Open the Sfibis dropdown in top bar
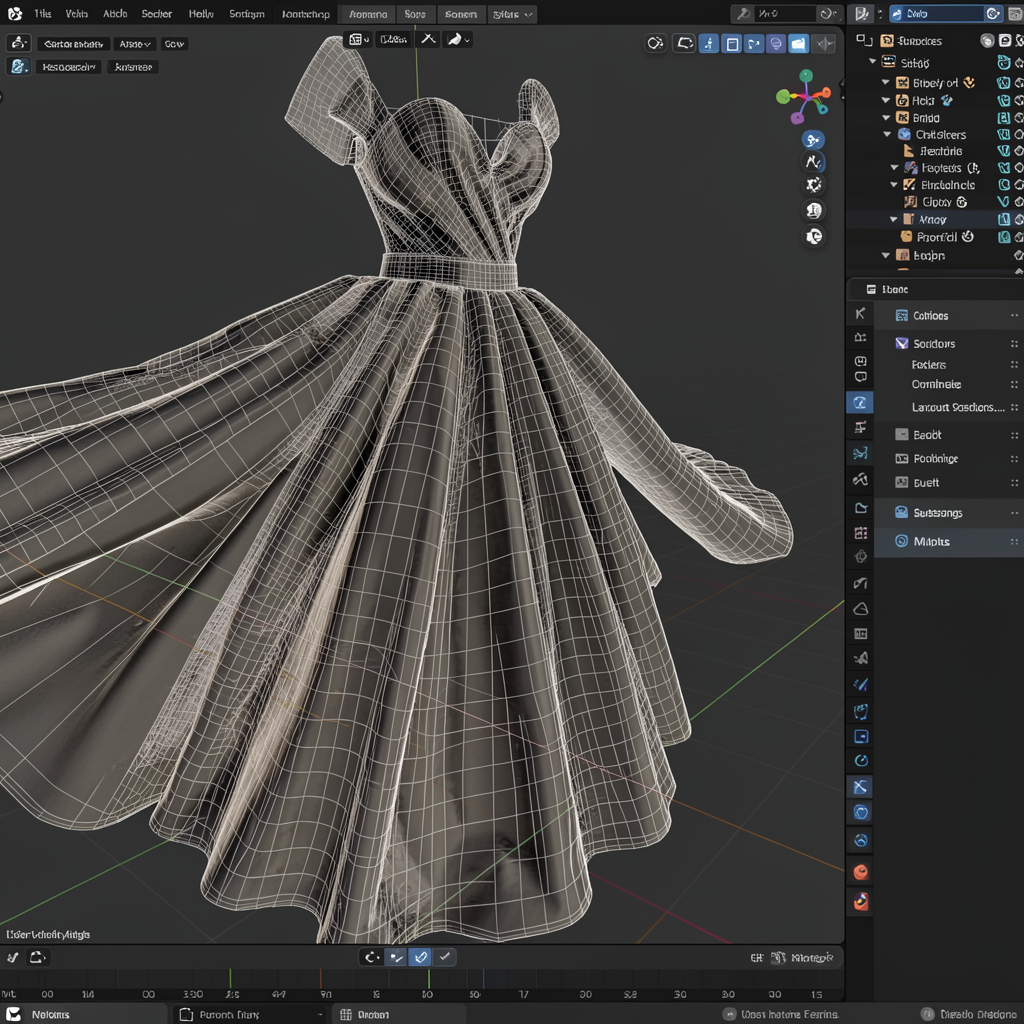The image size is (1024, 1024). (512, 14)
